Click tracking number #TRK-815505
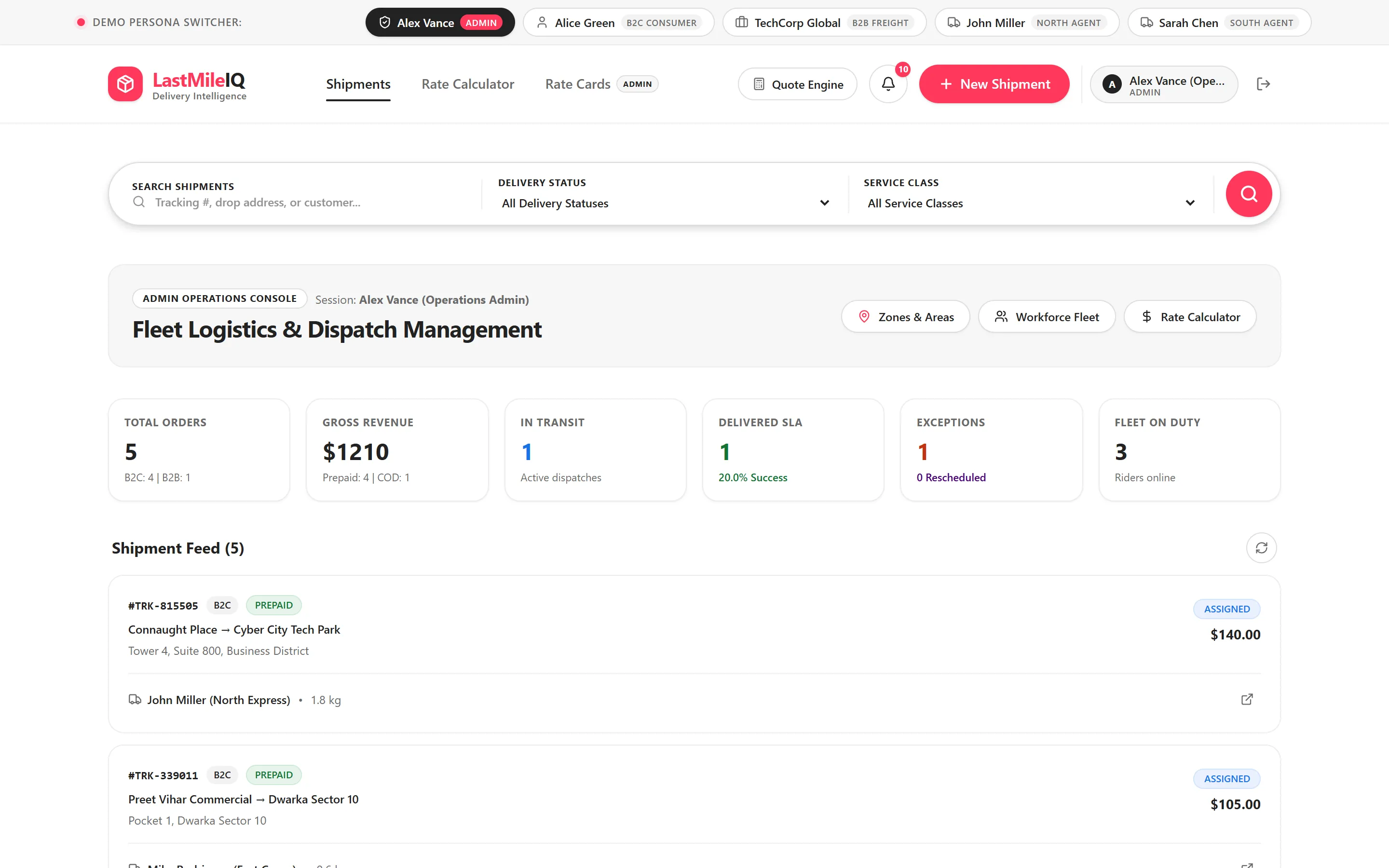 163,606
